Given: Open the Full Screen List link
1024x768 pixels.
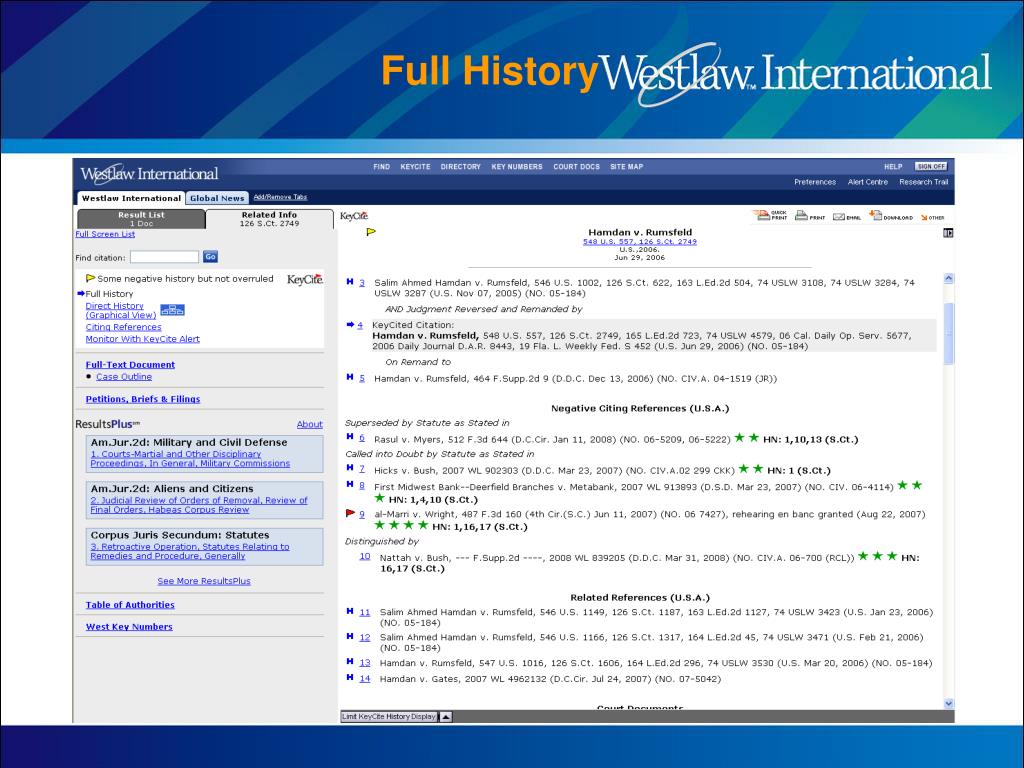Looking at the screenshot, I should [105, 234].
